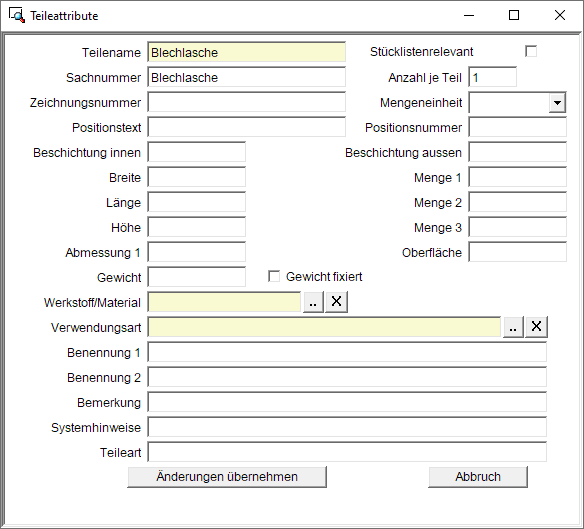Open the Werkstoff/Material browse button

click(x=313, y=302)
